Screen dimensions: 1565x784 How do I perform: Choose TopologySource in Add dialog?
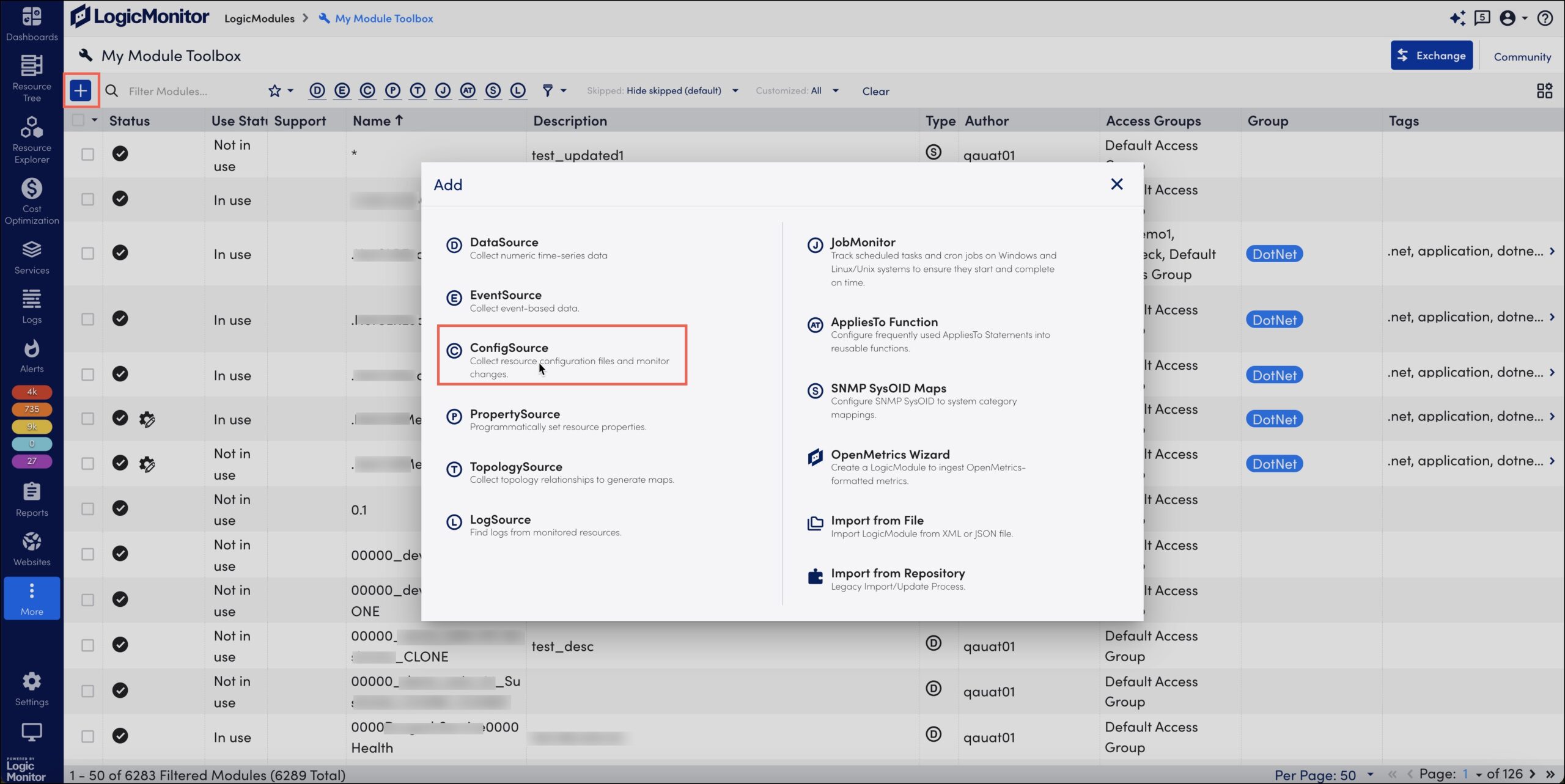tap(561, 472)
